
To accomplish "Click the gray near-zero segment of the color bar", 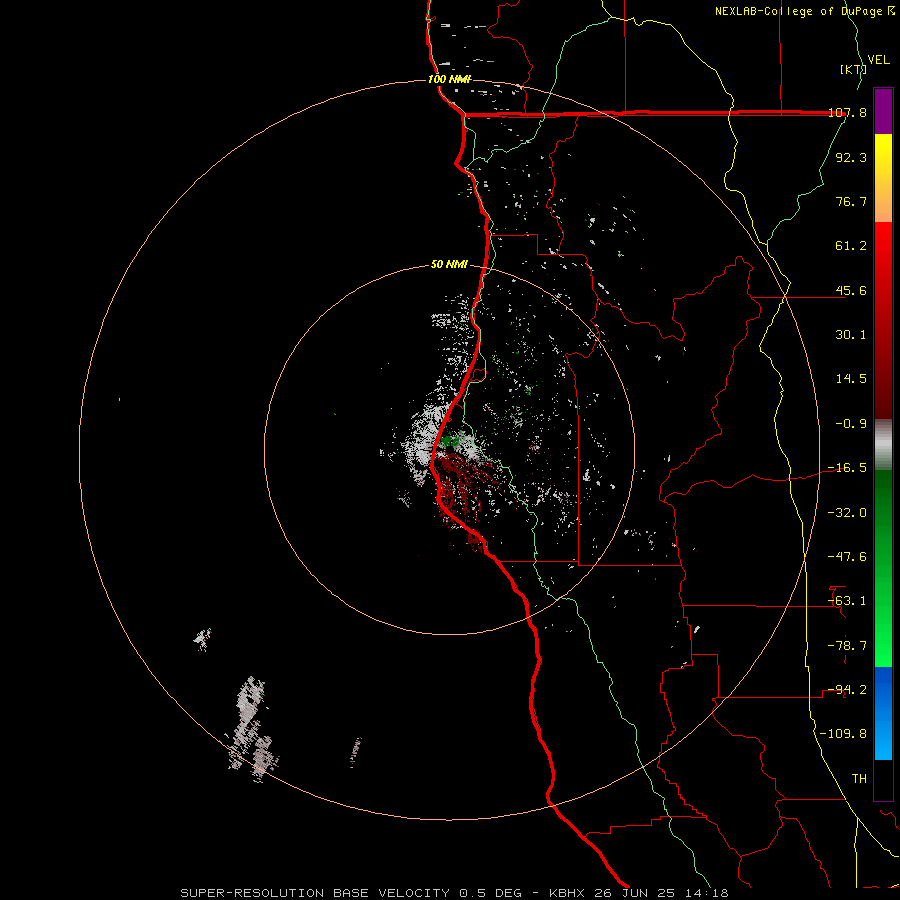I will [x=883, y=445].
